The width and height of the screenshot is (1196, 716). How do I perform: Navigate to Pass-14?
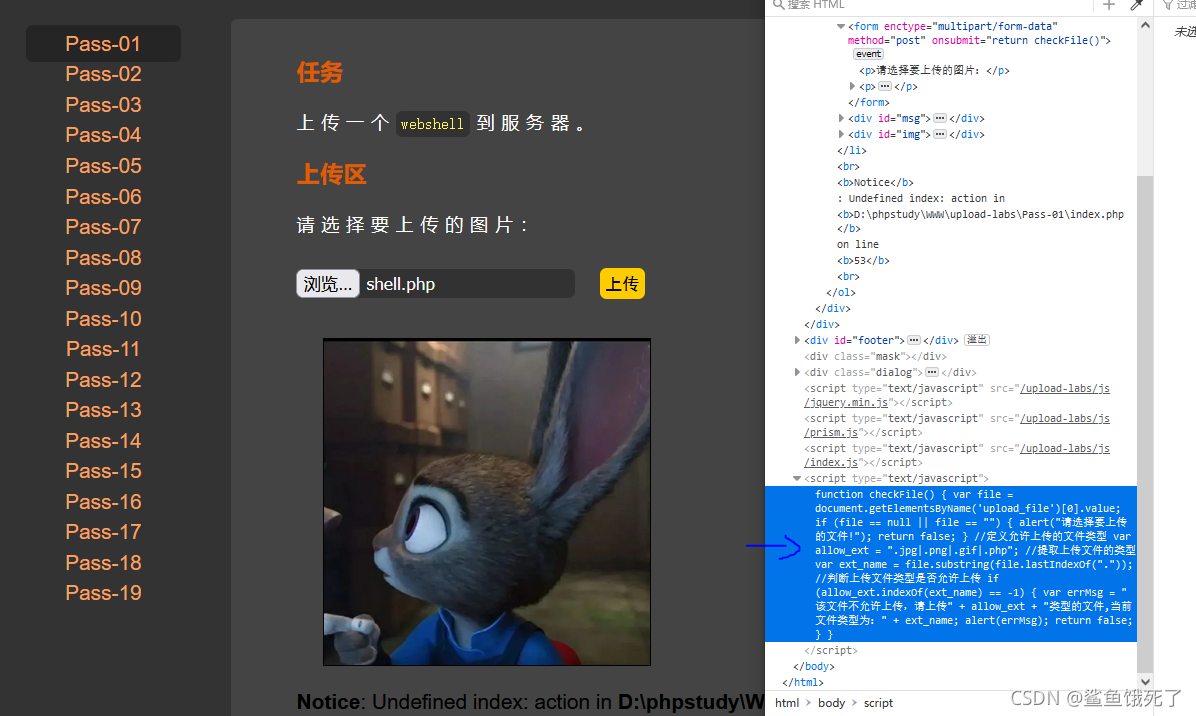click(x=103, y=441)
